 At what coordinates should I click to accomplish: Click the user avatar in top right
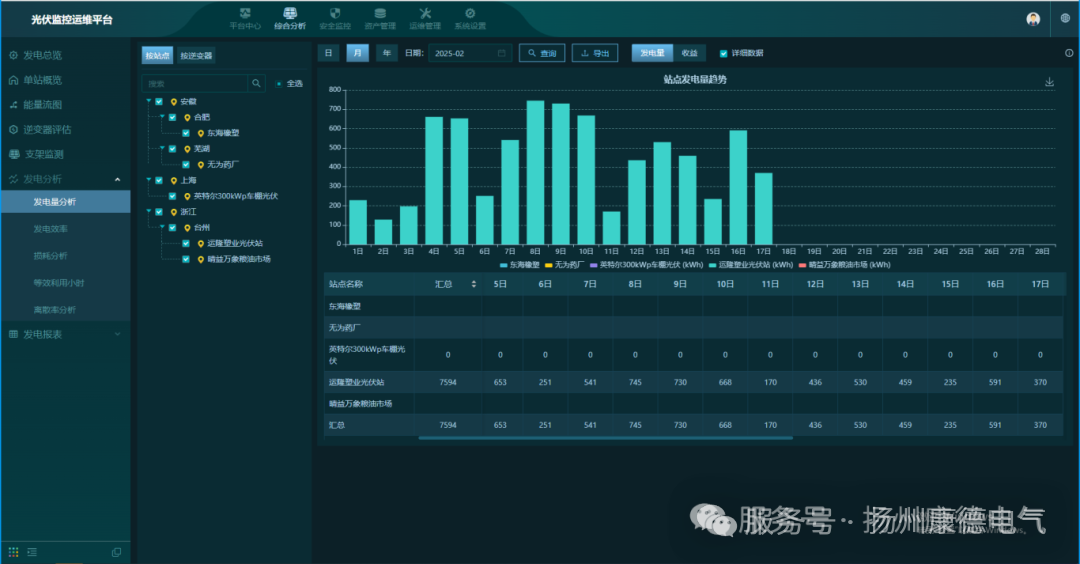click(1033, 19)
